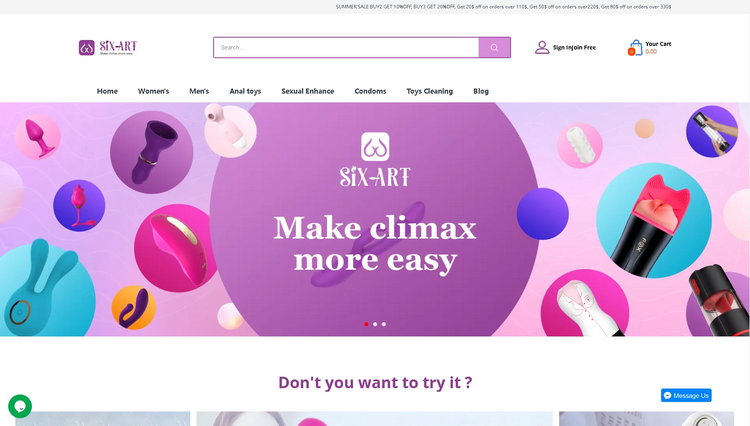Click the Messenger Message Us button

pos(686,395)
